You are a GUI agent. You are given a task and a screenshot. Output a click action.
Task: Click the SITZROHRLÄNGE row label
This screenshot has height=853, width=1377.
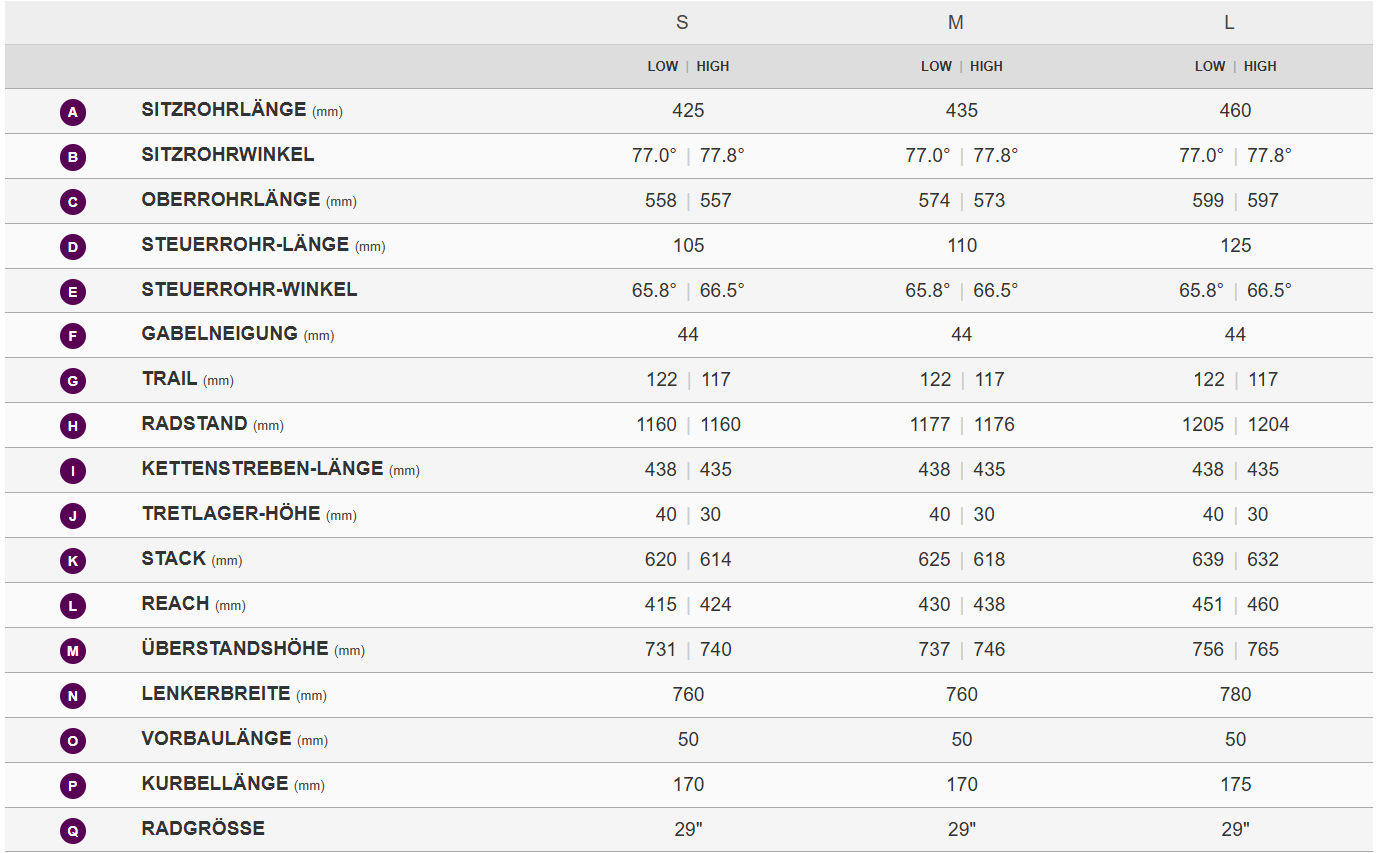[224, 110]
